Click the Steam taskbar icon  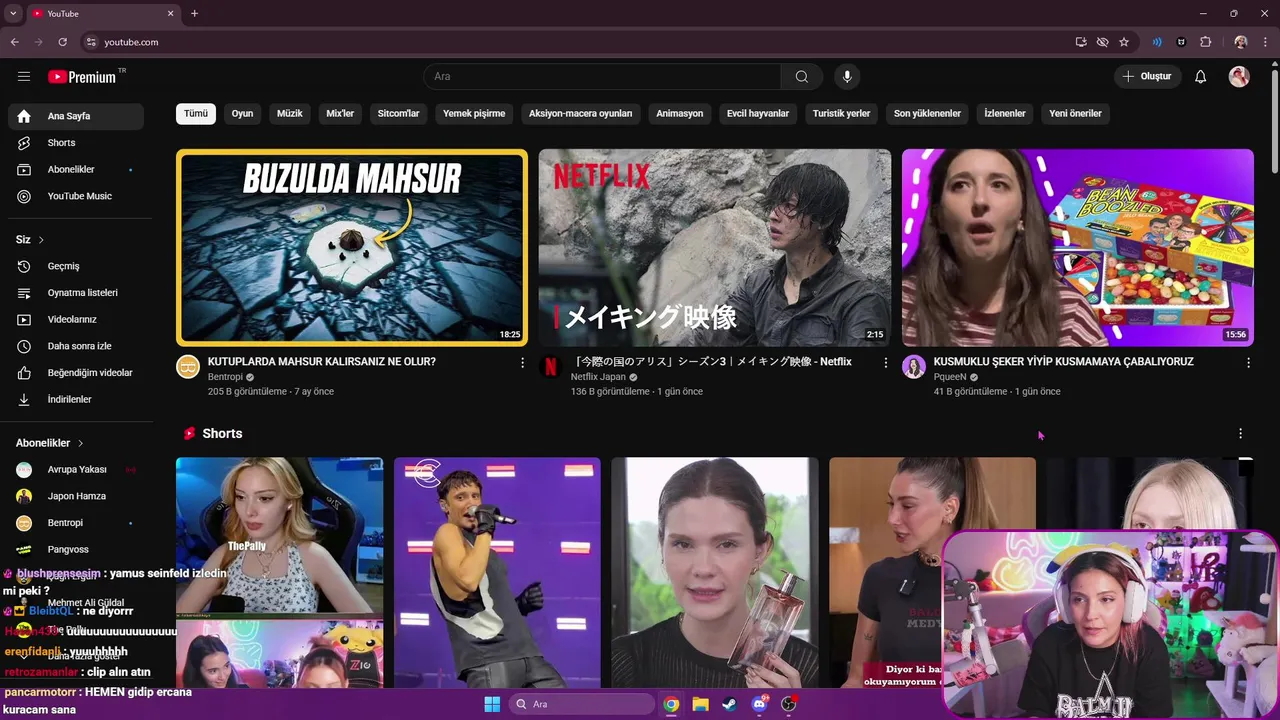coord(729,704)
